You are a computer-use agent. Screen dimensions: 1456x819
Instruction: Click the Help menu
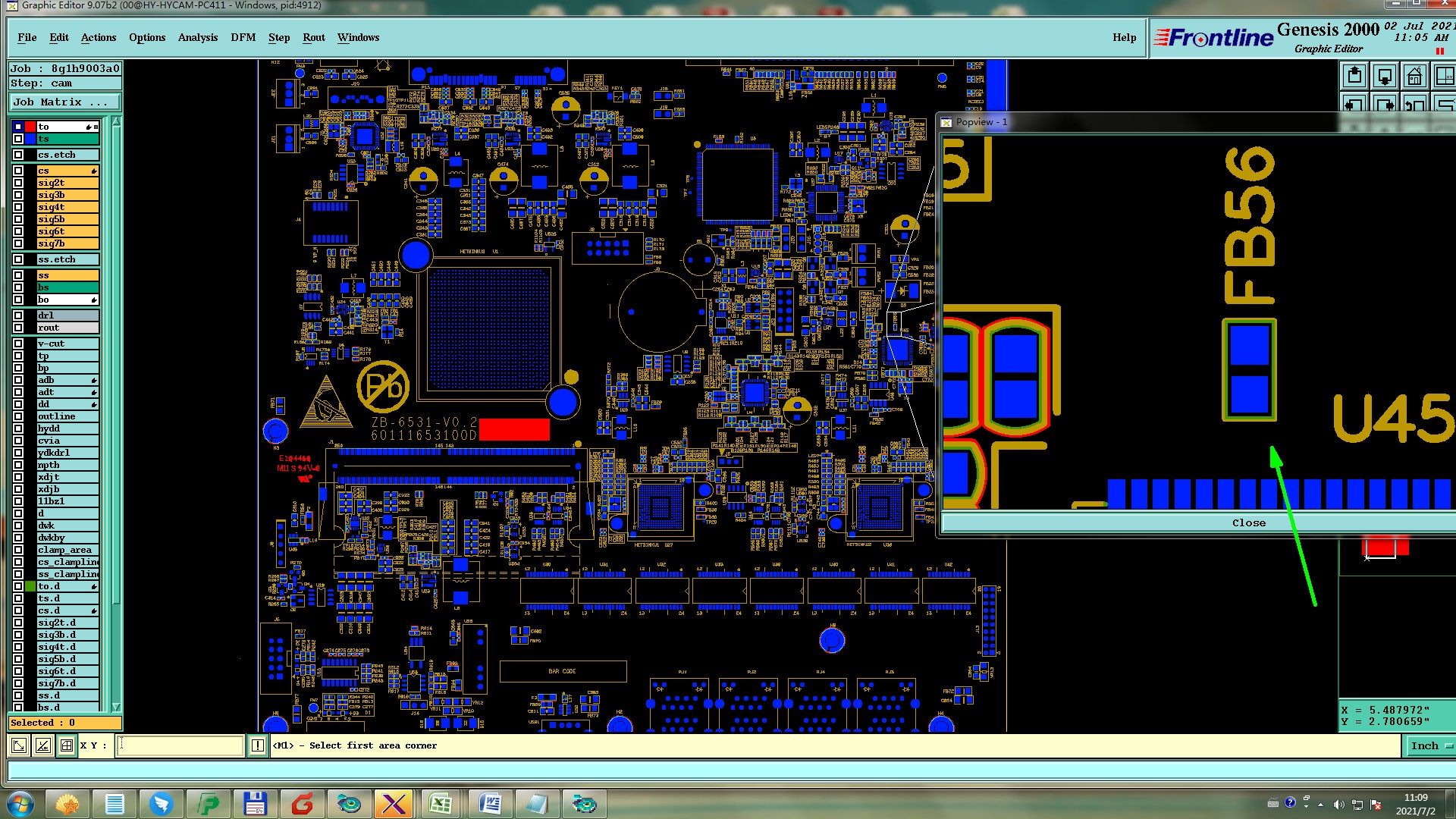tap(1125, 37)
